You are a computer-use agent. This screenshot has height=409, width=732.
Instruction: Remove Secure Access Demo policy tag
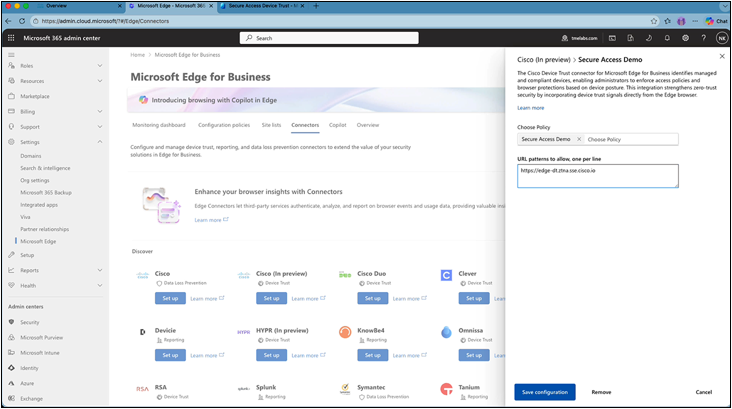pos(579,139)
